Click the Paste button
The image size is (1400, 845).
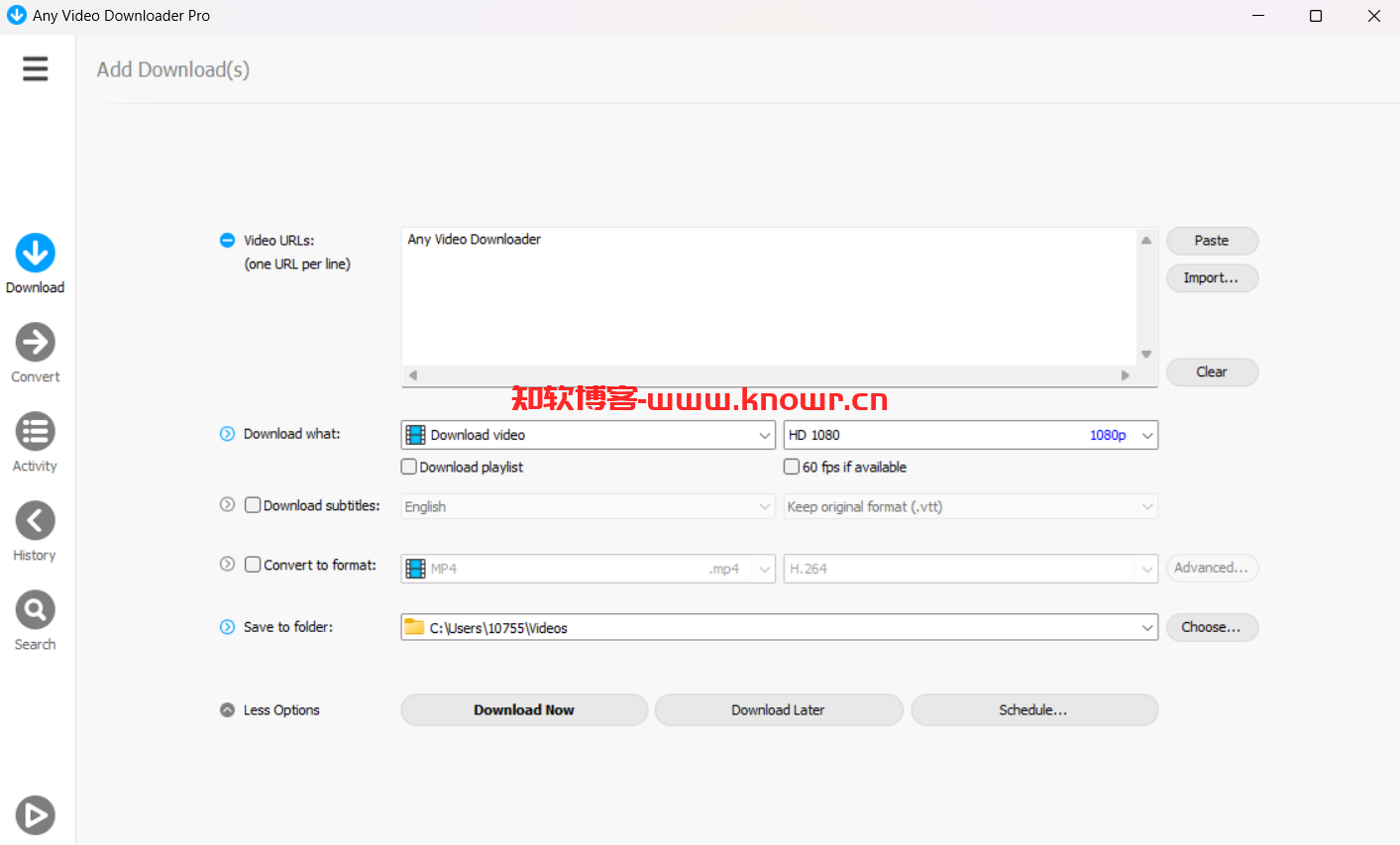(1212, 241)
